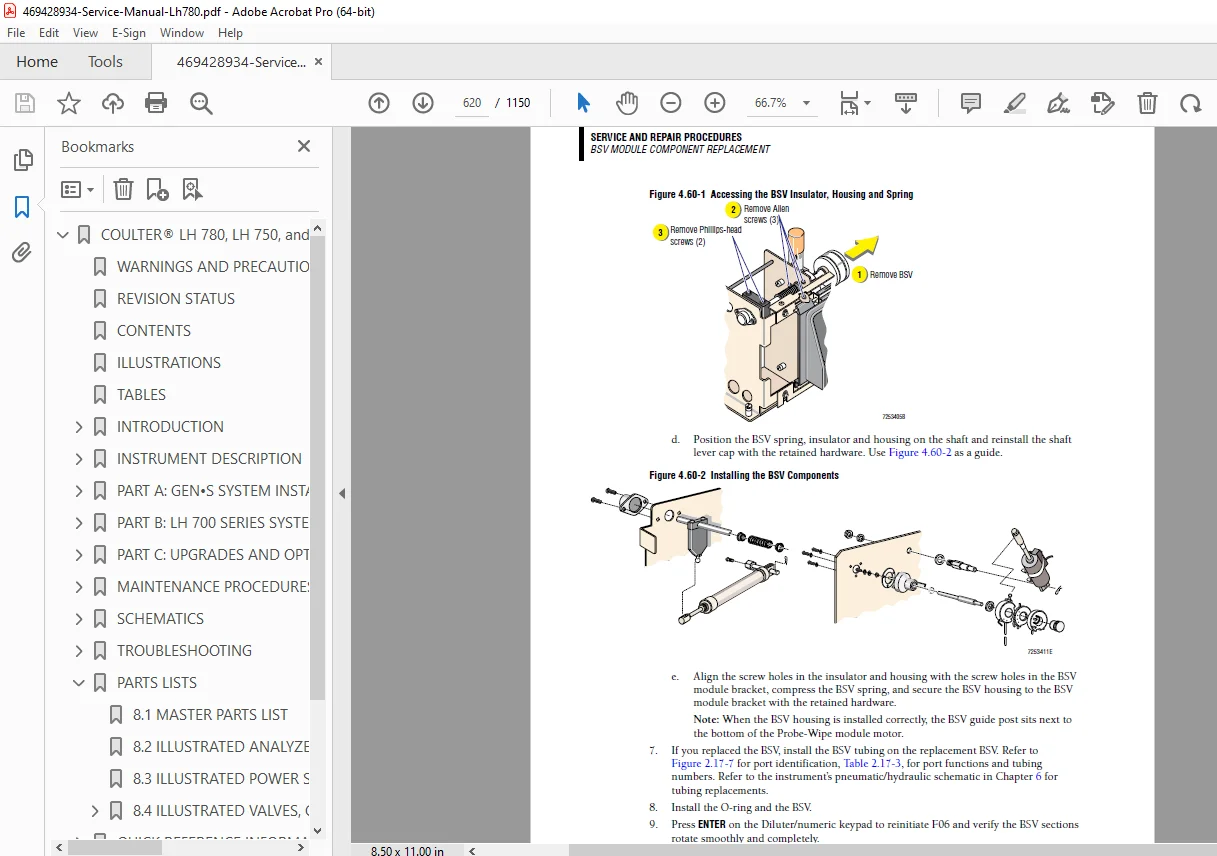Add a new bookmark icon
1217x856 pixels.
157,189
